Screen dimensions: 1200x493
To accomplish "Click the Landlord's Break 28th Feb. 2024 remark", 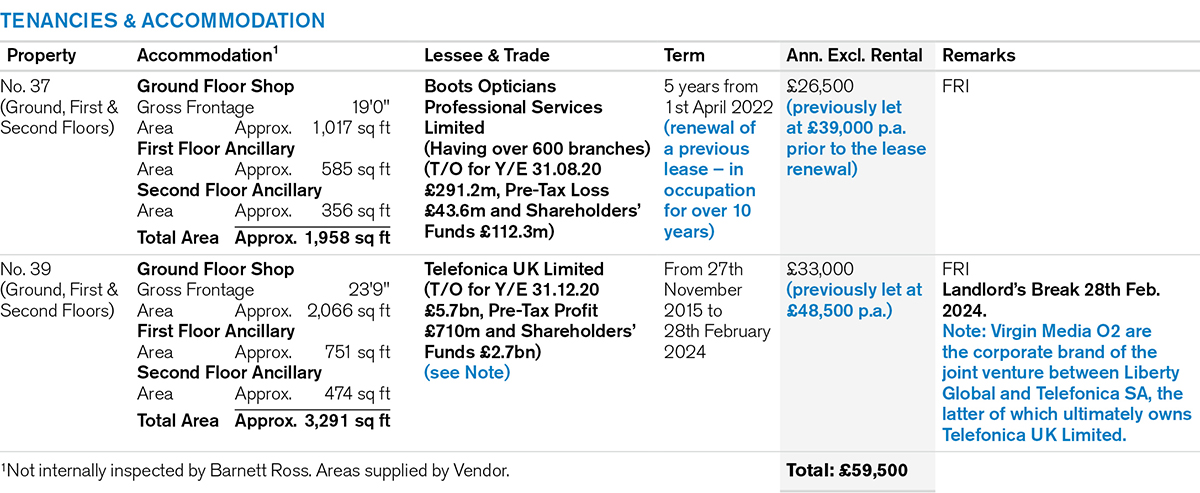I will click(x=1049, y=300).
